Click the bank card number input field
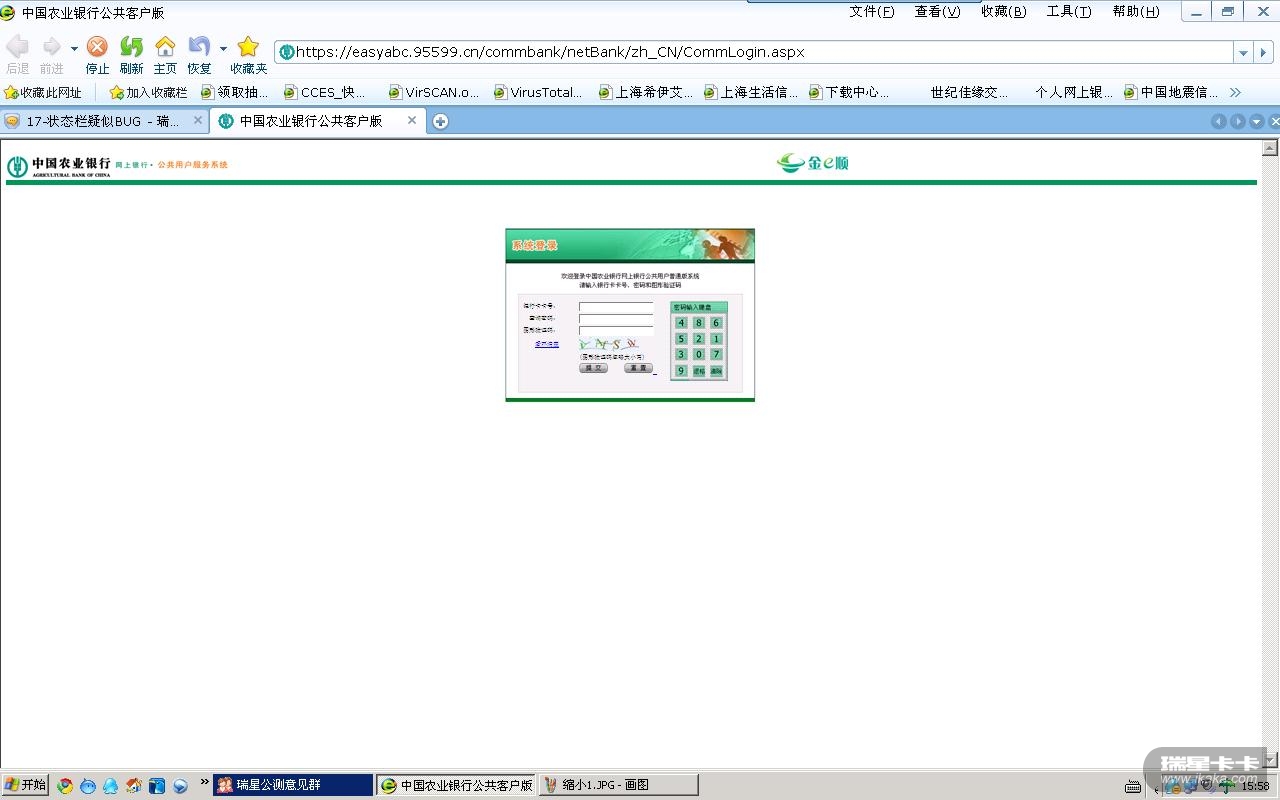 coord(616,306)
